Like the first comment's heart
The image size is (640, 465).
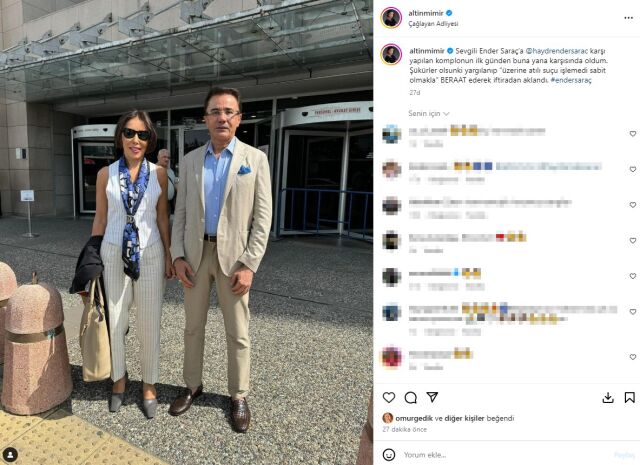pyautogui.click(x=633, y=134)
